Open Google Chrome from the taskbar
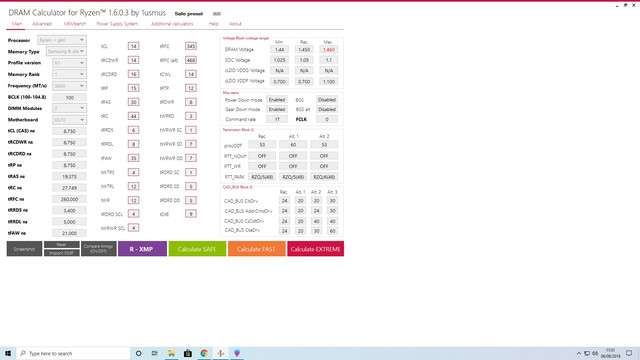 pyautogui.click(x=204, y=353)
